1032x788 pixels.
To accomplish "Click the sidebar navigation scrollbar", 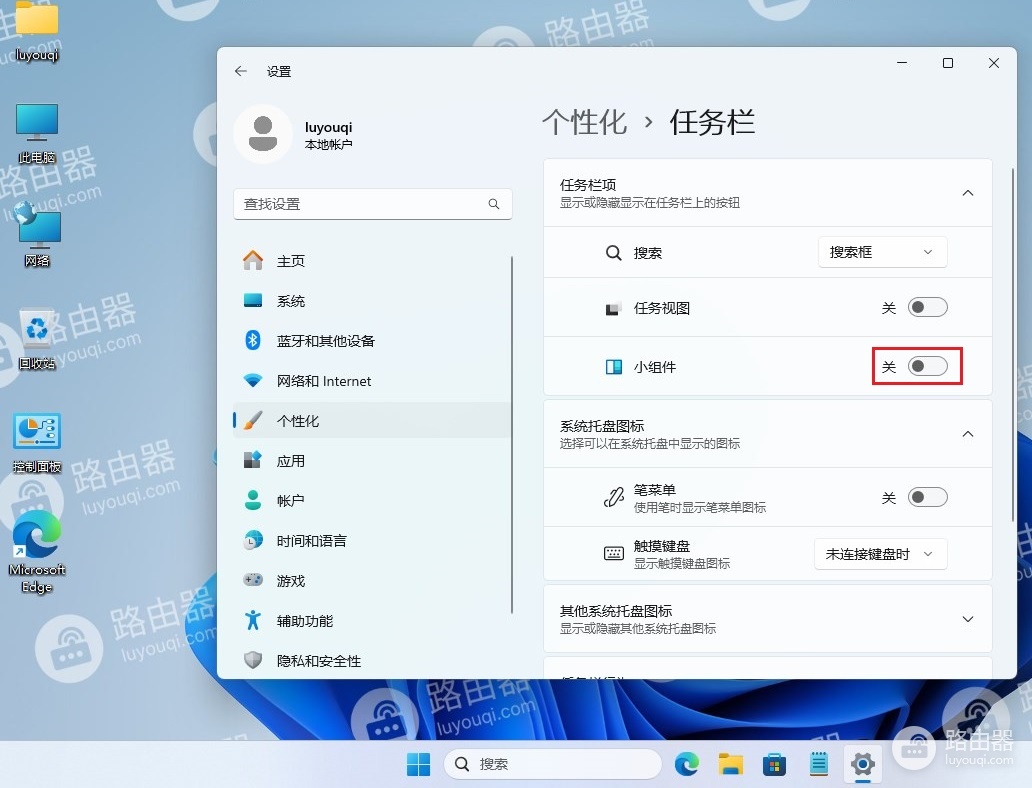I will [512, 434].
